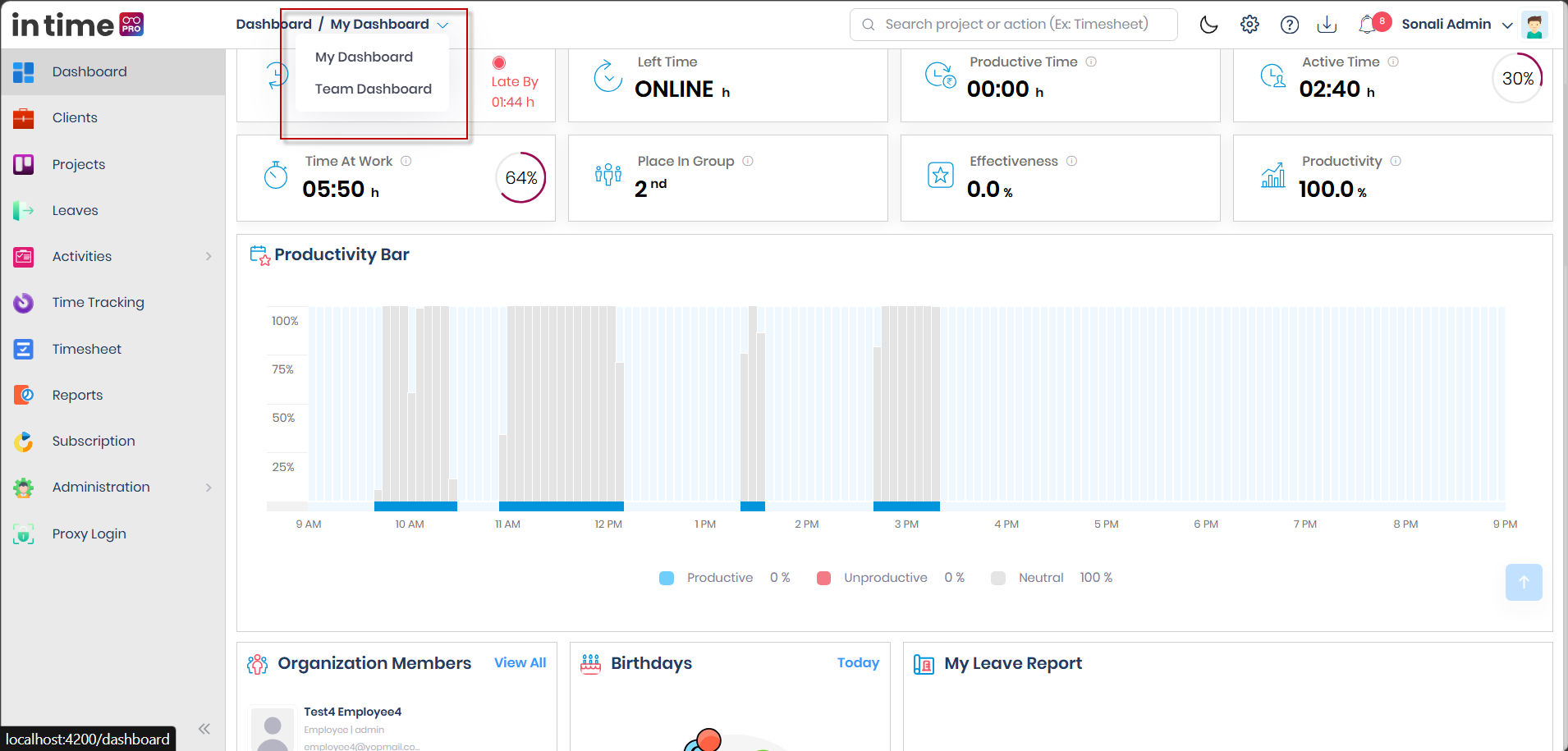The height and width of the screenshot is (751, 1568).
Task: Click the Left Time clock icon
Action: 608,76
